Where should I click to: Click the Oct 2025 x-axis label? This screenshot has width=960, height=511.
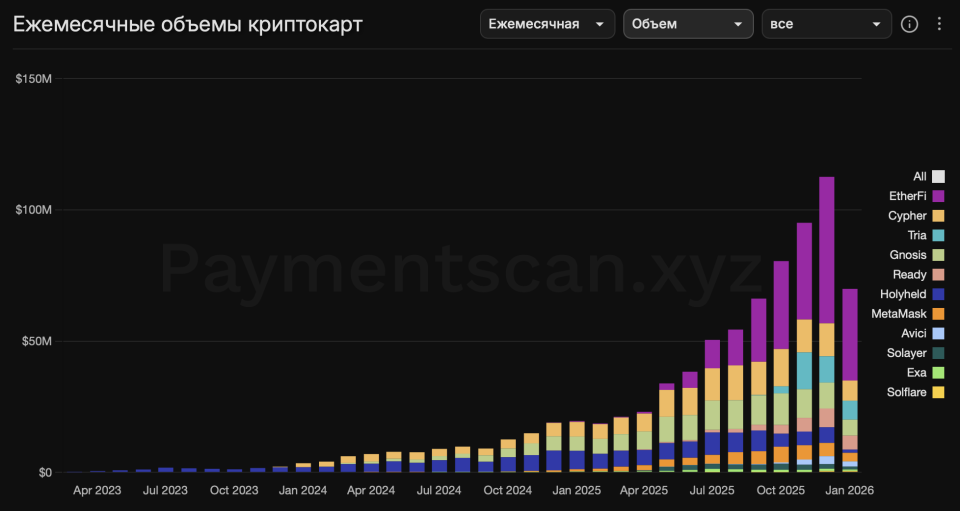[x=781, y=490]
